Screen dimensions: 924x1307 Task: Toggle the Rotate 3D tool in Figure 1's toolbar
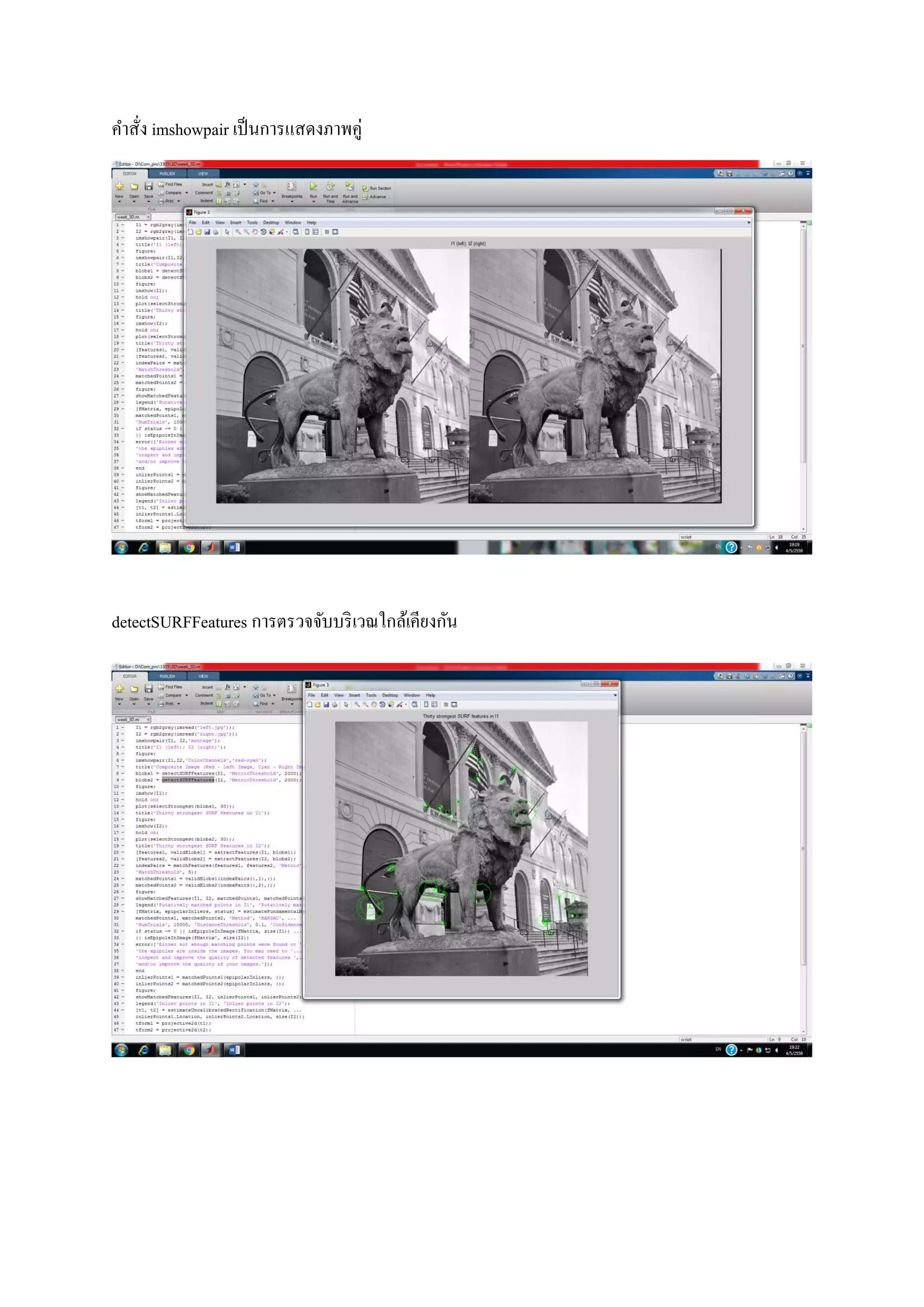click(263, 232)
